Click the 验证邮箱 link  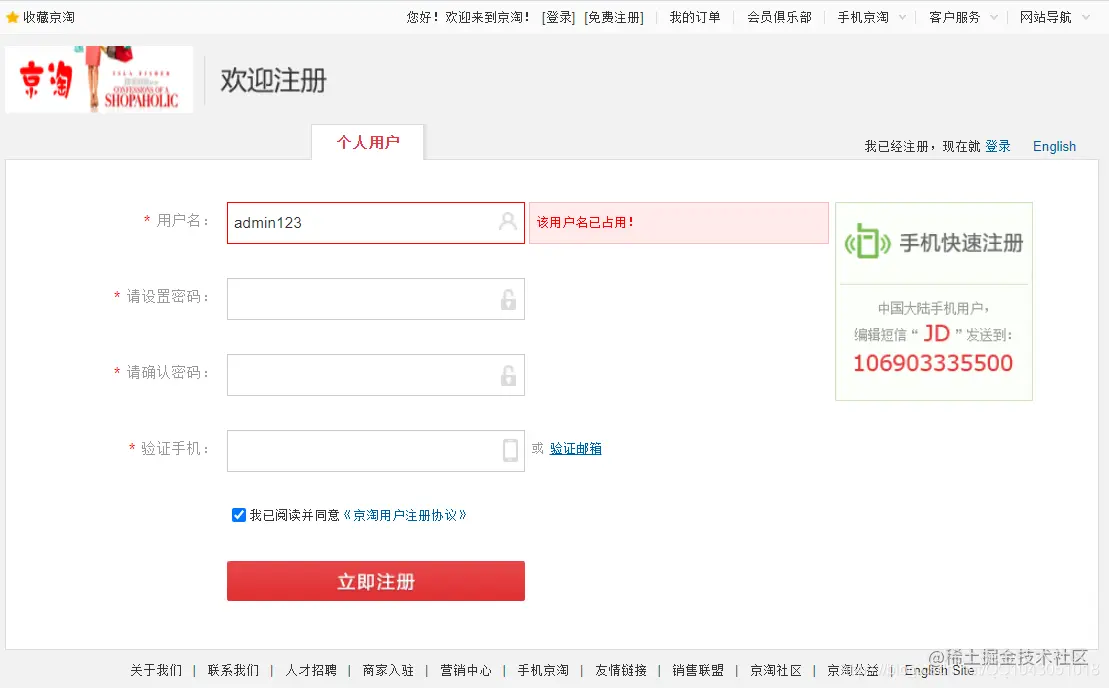coord(576,448)
